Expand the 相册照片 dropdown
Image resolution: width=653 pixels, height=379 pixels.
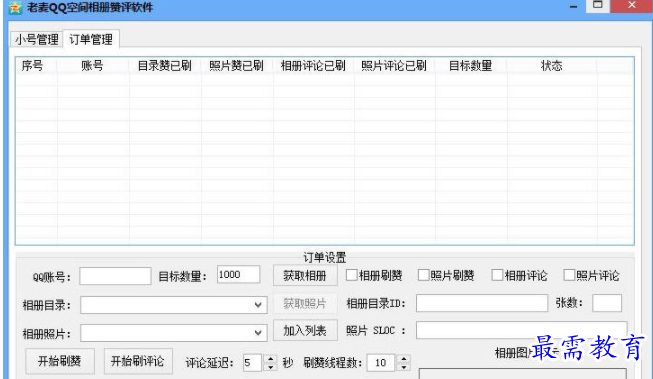(x=258, y=333)
